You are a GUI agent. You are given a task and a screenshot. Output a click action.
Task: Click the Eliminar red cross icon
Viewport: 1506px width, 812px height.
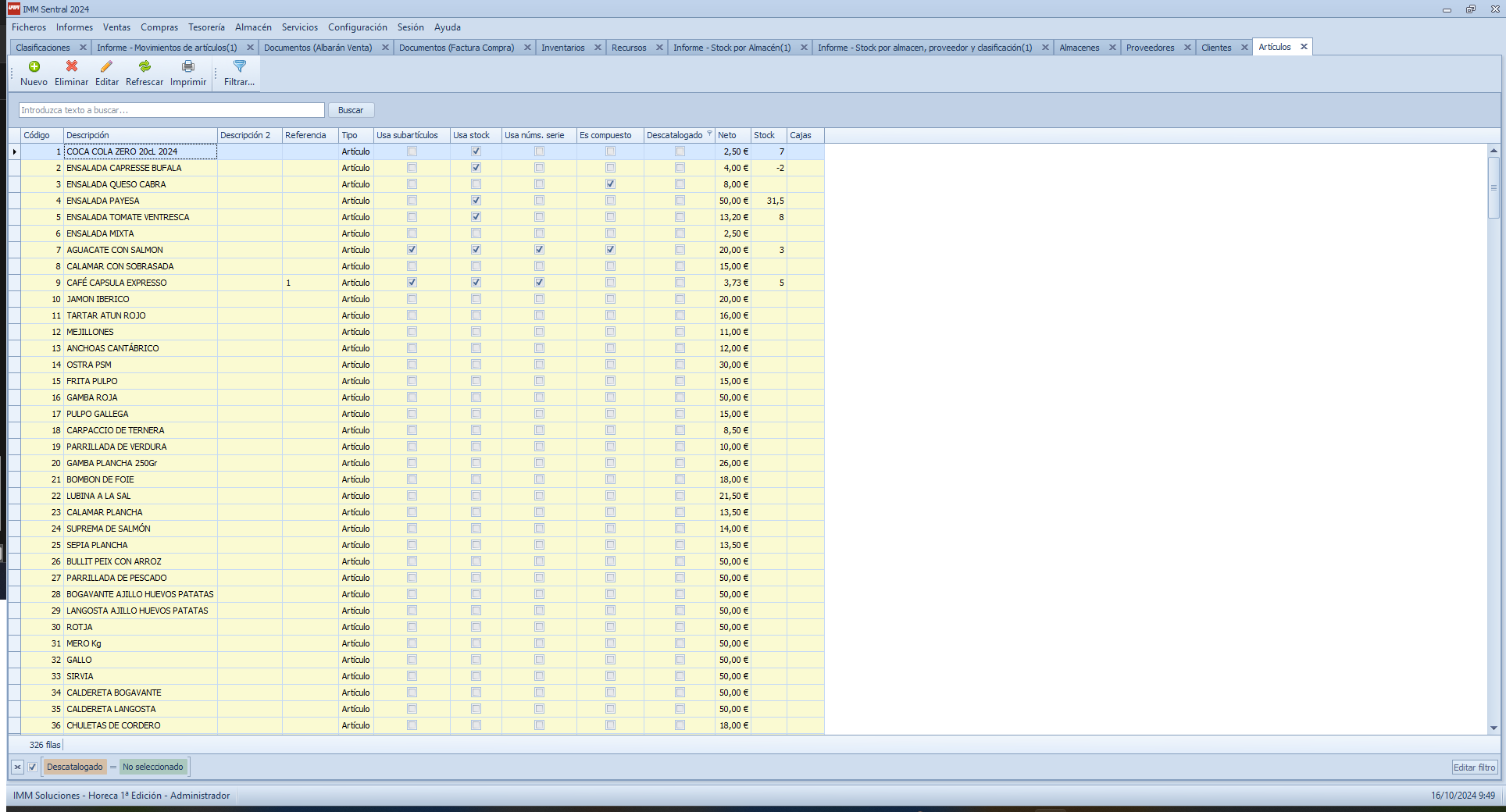(x=71, y=67)
